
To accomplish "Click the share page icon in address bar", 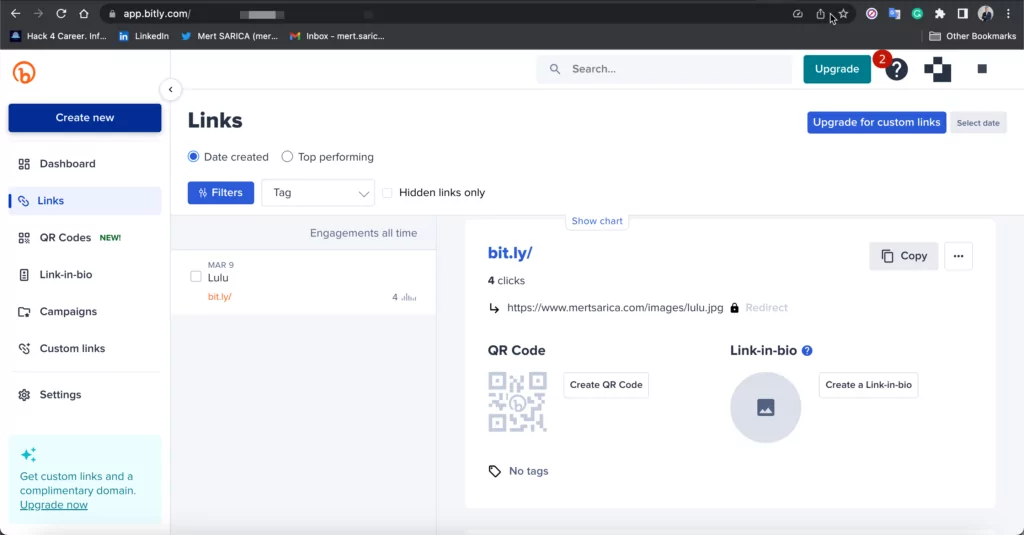I will pyautogui.click(x=820, y=14).
